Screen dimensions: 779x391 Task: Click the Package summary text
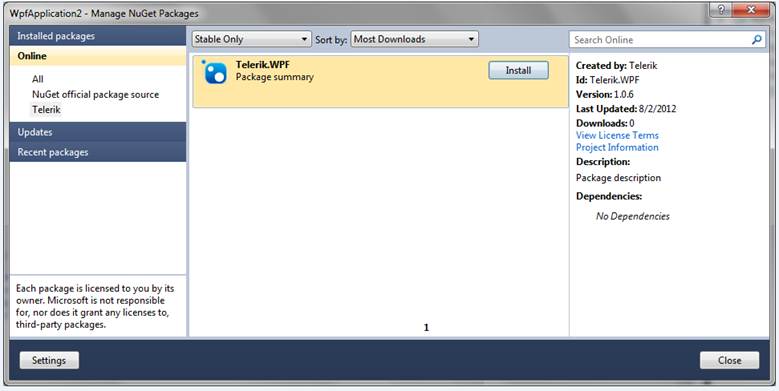275,77
